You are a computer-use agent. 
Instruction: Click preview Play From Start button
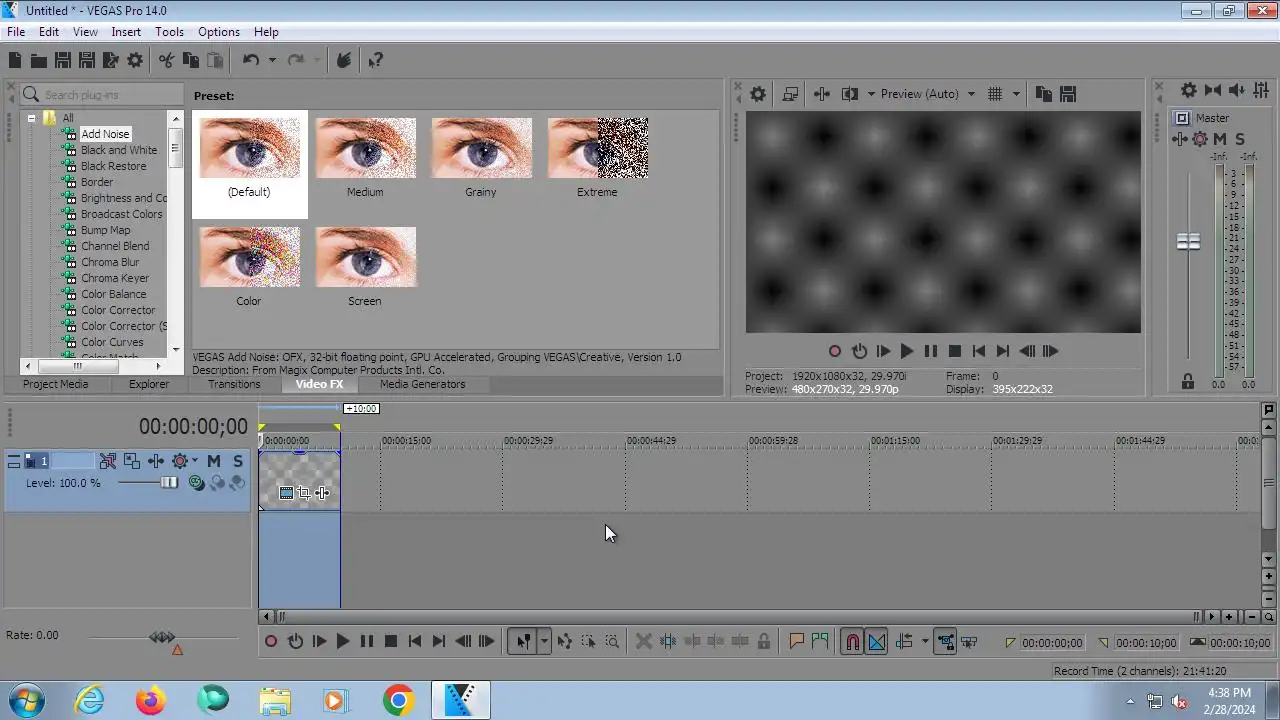[883, 351]
